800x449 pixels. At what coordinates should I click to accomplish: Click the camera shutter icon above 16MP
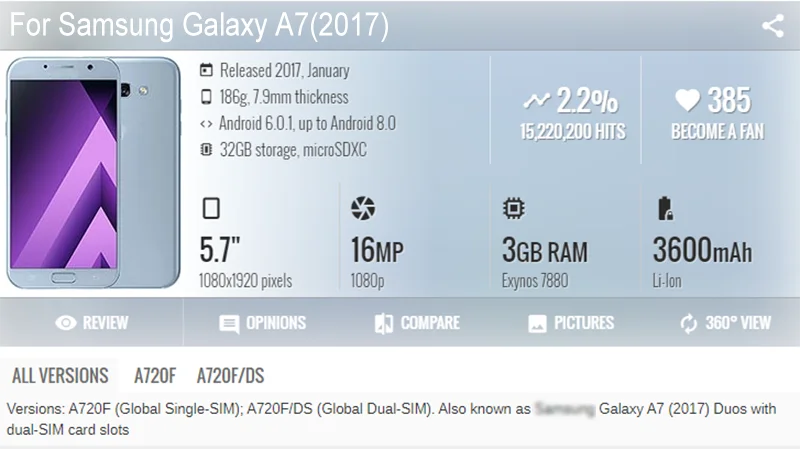click(x=363, y=208)
